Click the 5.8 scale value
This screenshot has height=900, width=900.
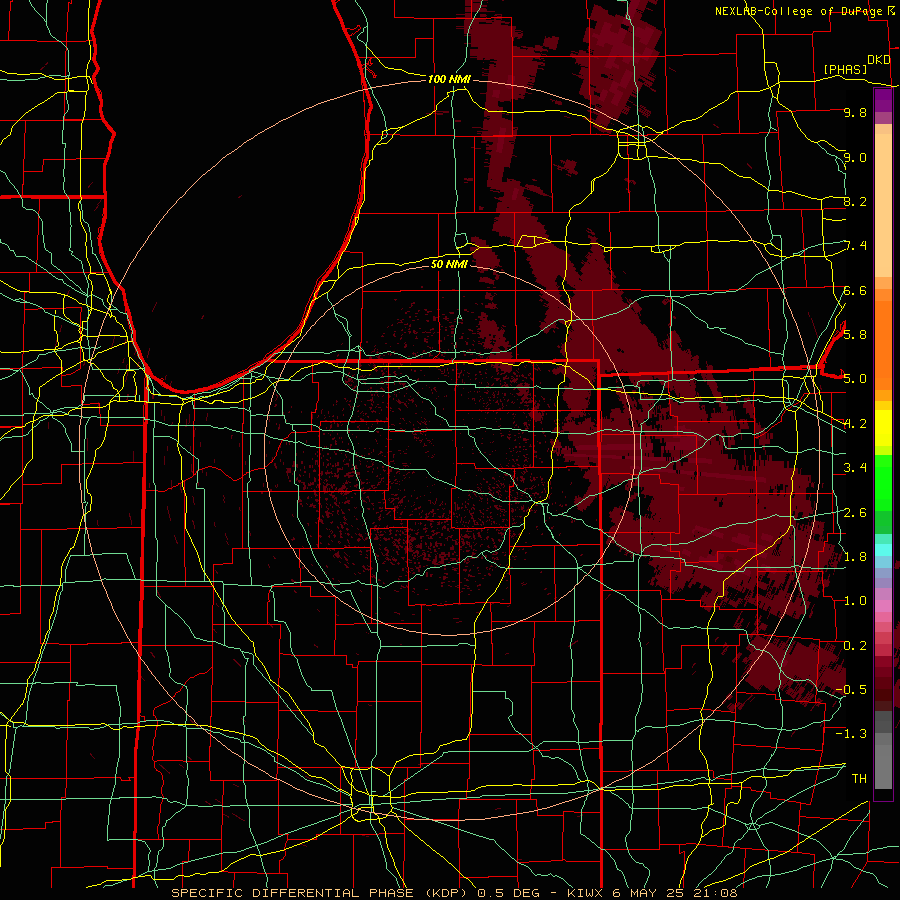click(x=855, y=334)
